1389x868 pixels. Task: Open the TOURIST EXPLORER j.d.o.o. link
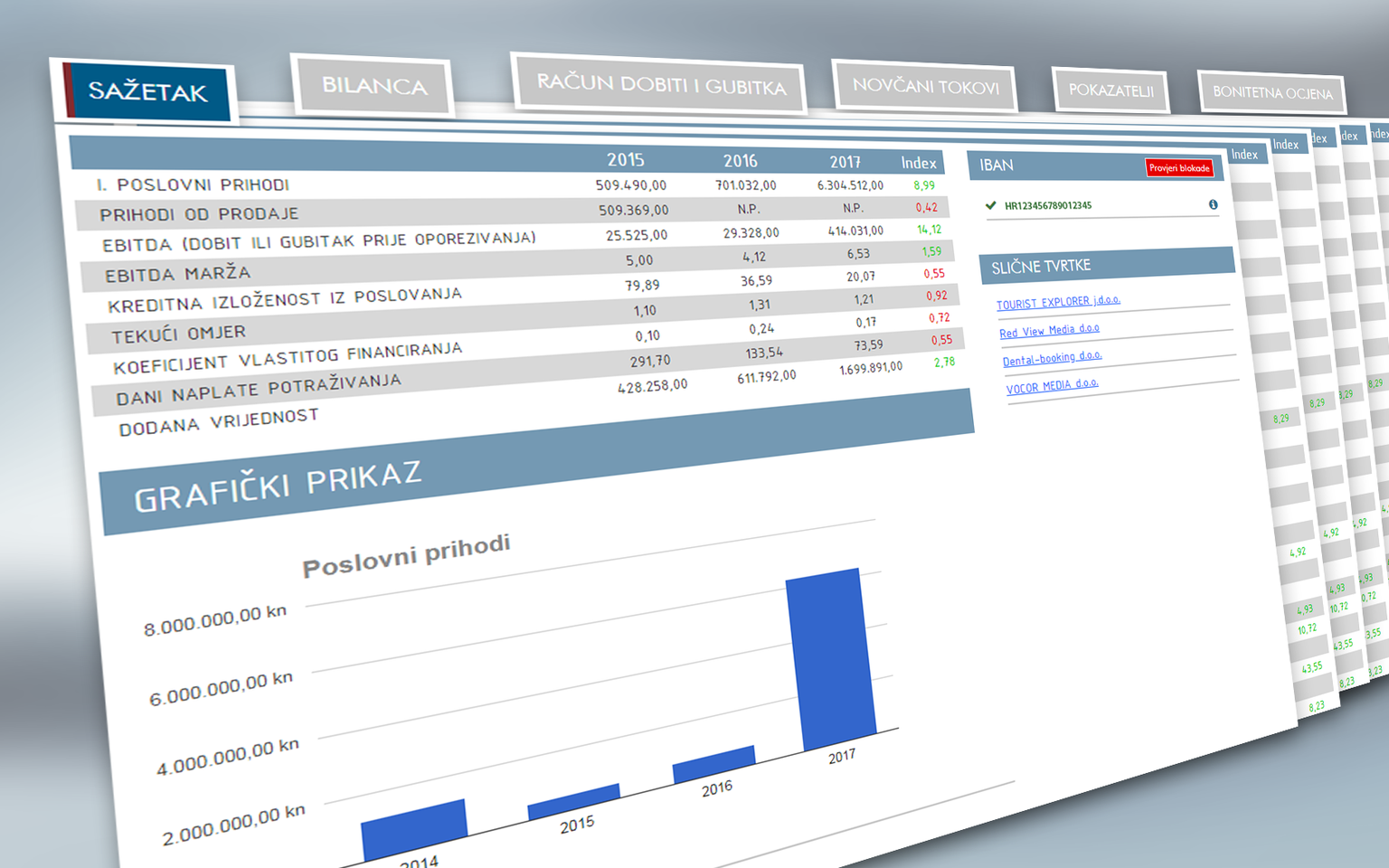click(x=1058, y=302)
